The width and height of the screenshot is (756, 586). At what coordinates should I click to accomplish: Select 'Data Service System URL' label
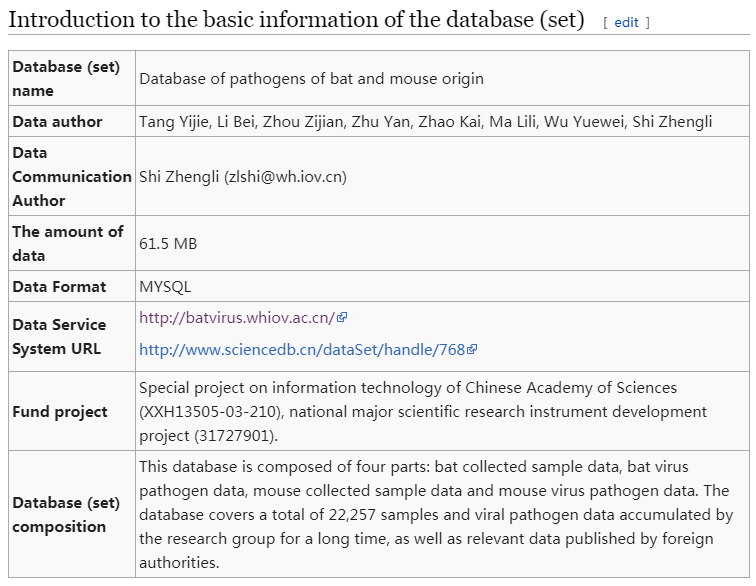tap(59, 337)
